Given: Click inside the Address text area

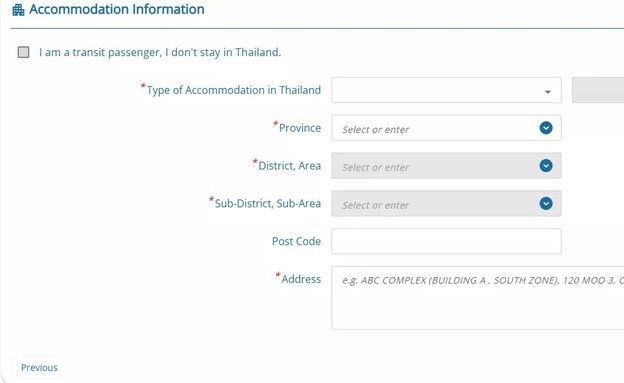Looking at the screenshot, I should coord(478,298).
